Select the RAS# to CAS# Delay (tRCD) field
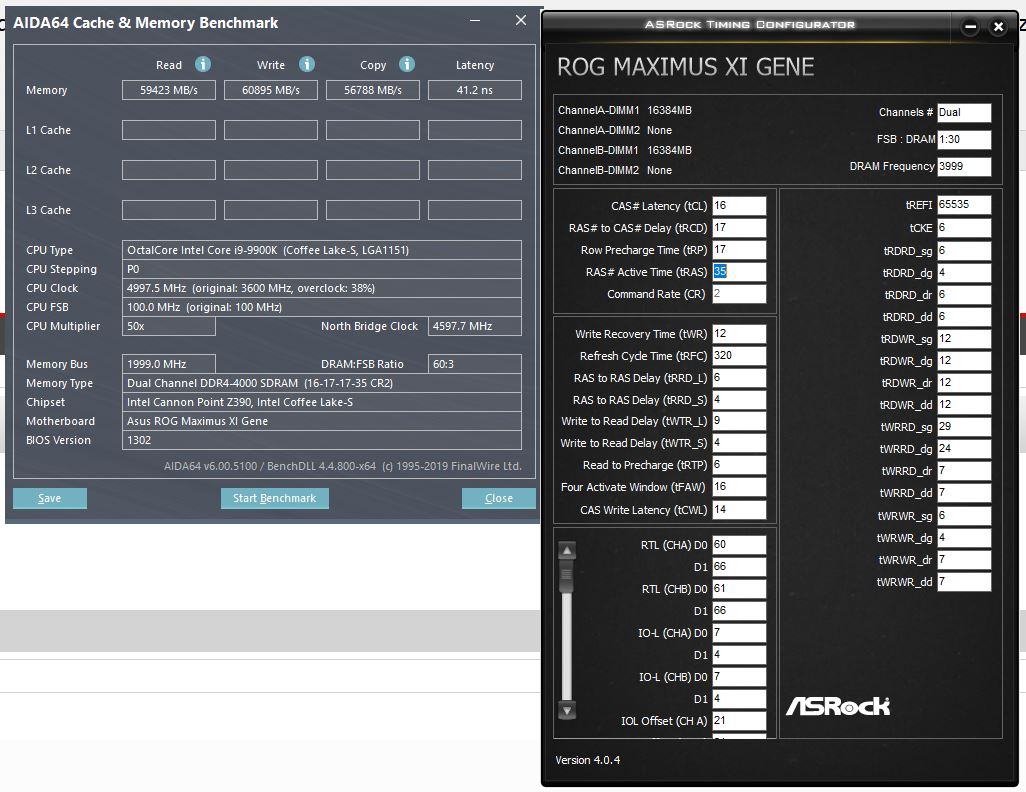This screenshot has height=792, width=1026. click(x=739, y=228)
